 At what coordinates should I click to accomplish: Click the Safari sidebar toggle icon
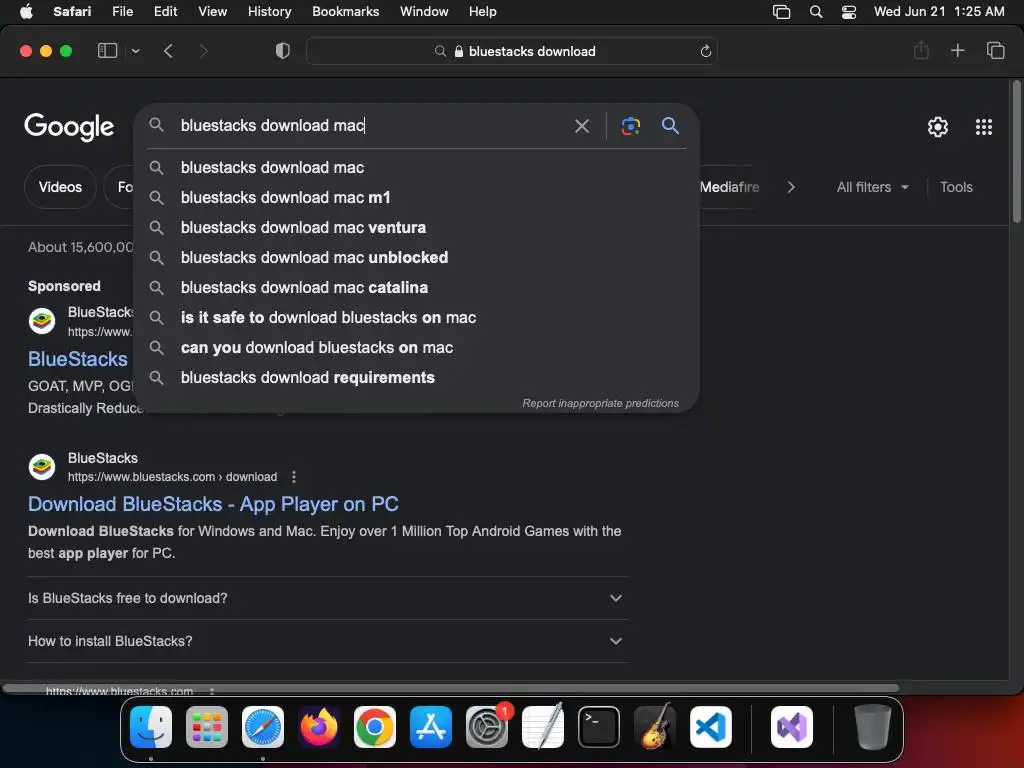107,51
